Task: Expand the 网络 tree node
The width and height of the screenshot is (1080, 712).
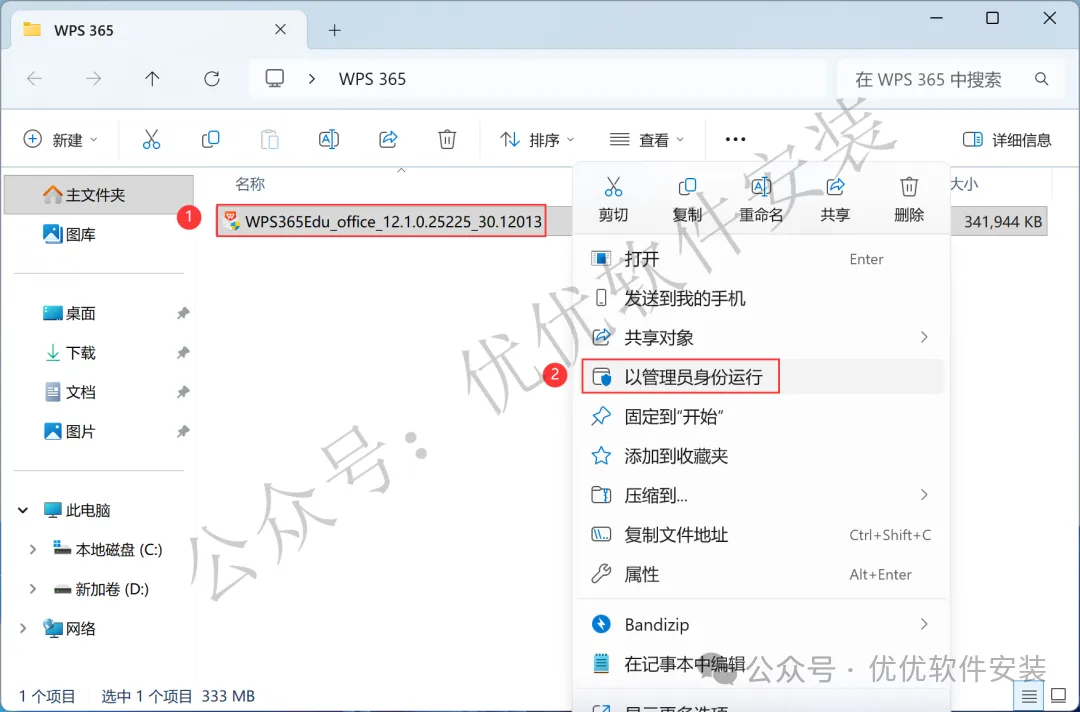Action: 23,628
